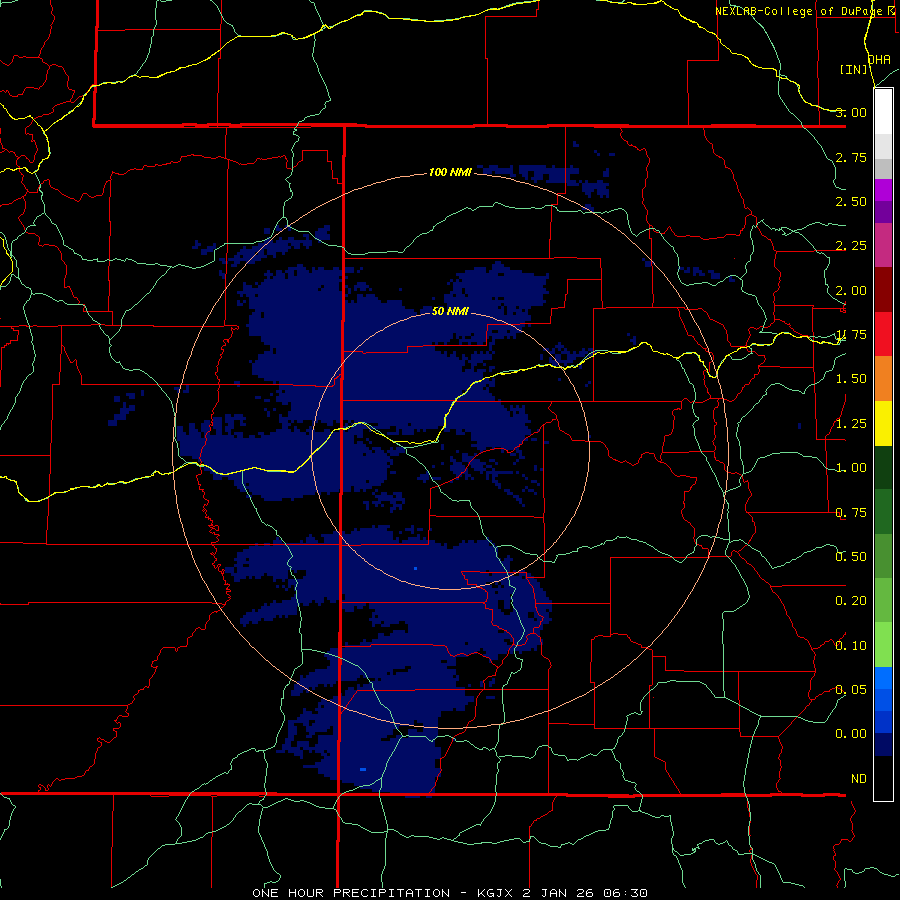This screenshot has width=900, height=900.
Task: Click the 2.50 legend value
Action: point(851,201)
